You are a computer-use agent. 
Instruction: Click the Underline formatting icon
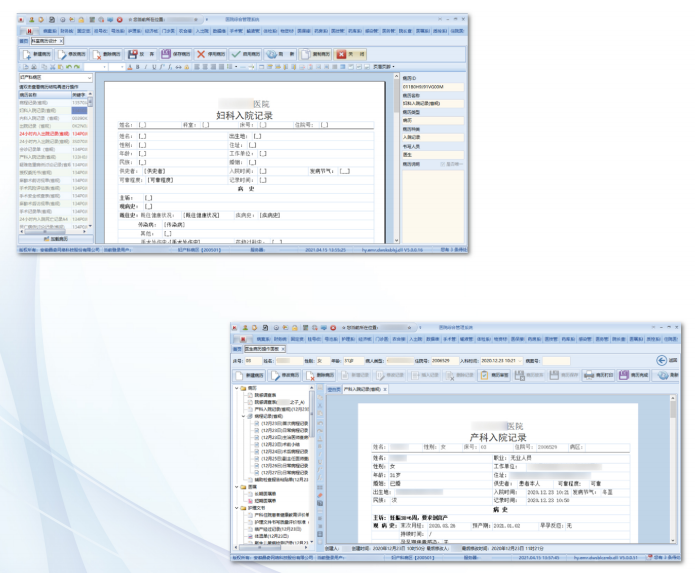154,67
